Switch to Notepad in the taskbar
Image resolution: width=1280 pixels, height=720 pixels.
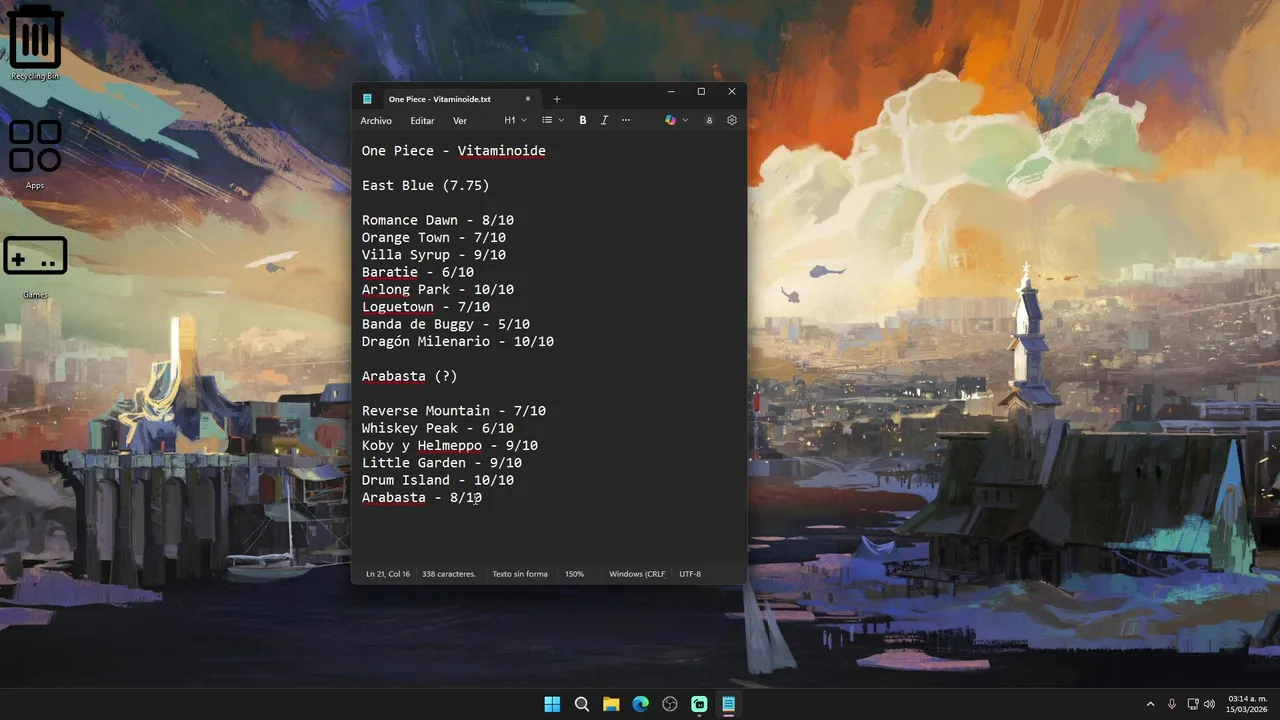coord(728,704)
